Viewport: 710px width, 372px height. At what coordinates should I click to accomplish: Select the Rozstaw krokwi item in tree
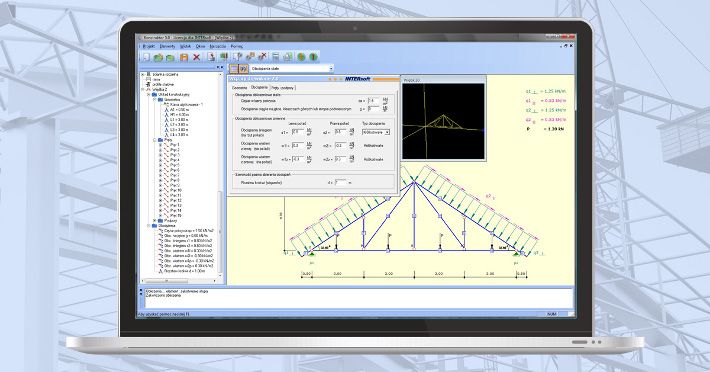(x=184, y=271)
